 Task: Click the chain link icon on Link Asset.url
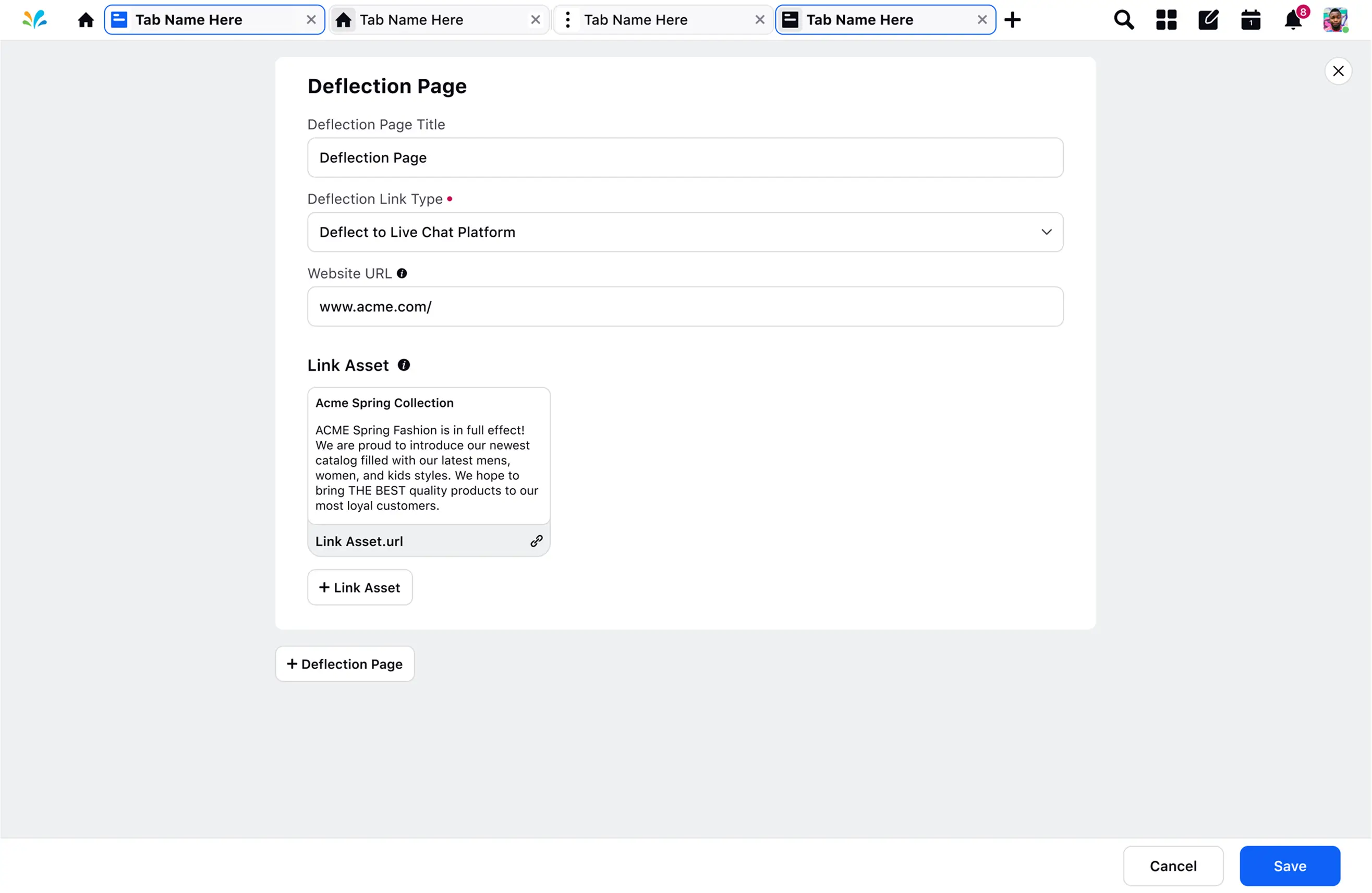coord(536,541)
